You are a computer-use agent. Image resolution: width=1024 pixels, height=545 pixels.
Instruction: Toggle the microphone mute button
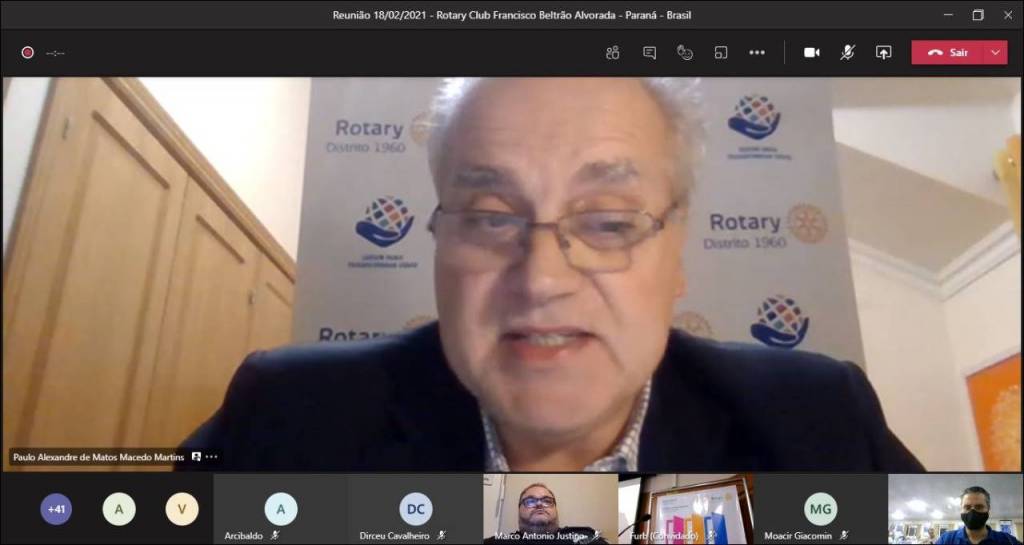[x=847, y=53]
